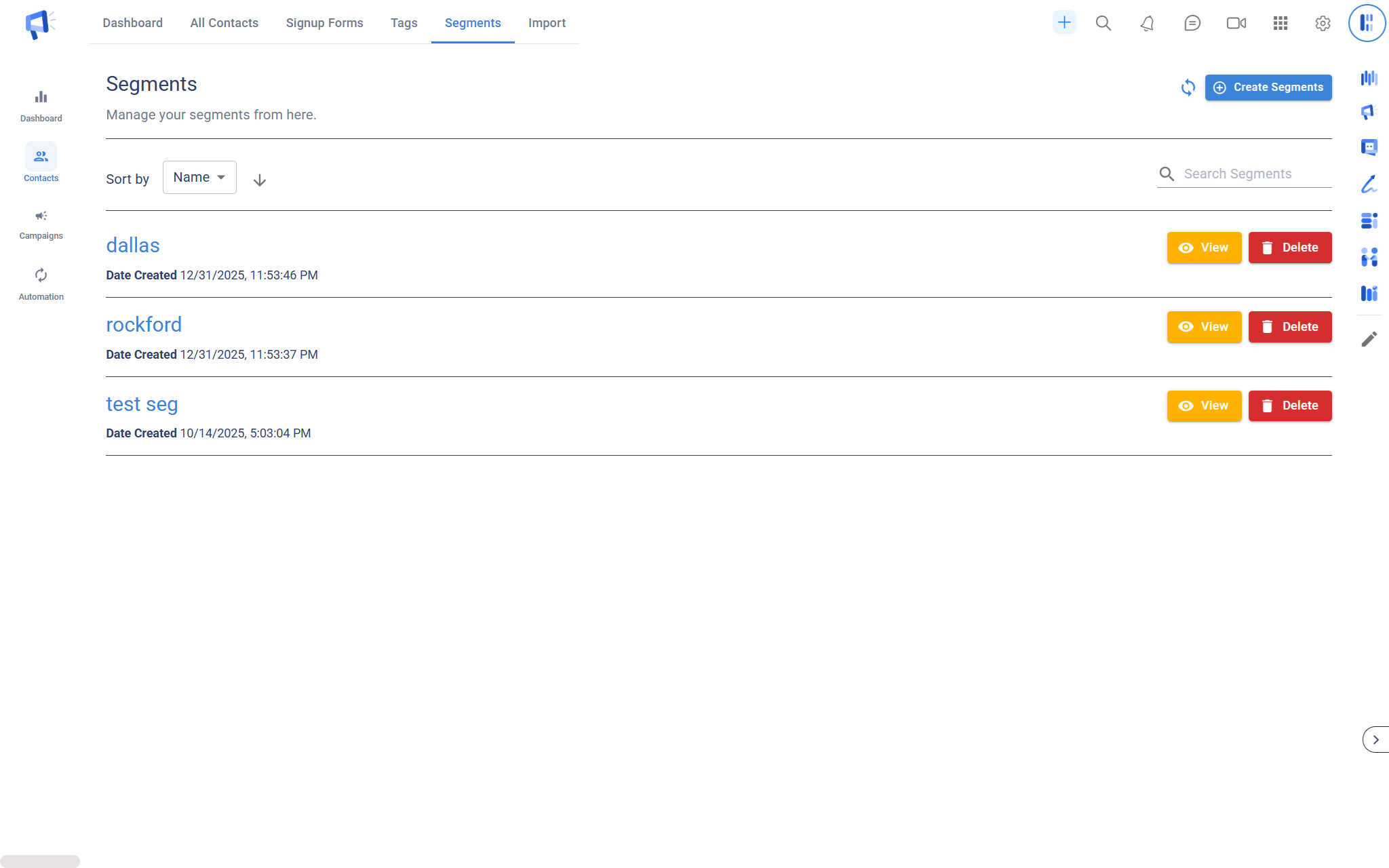Open the settings gear icon
Viewport: 1389px width, 868px height.
[x=1323, y=24]
